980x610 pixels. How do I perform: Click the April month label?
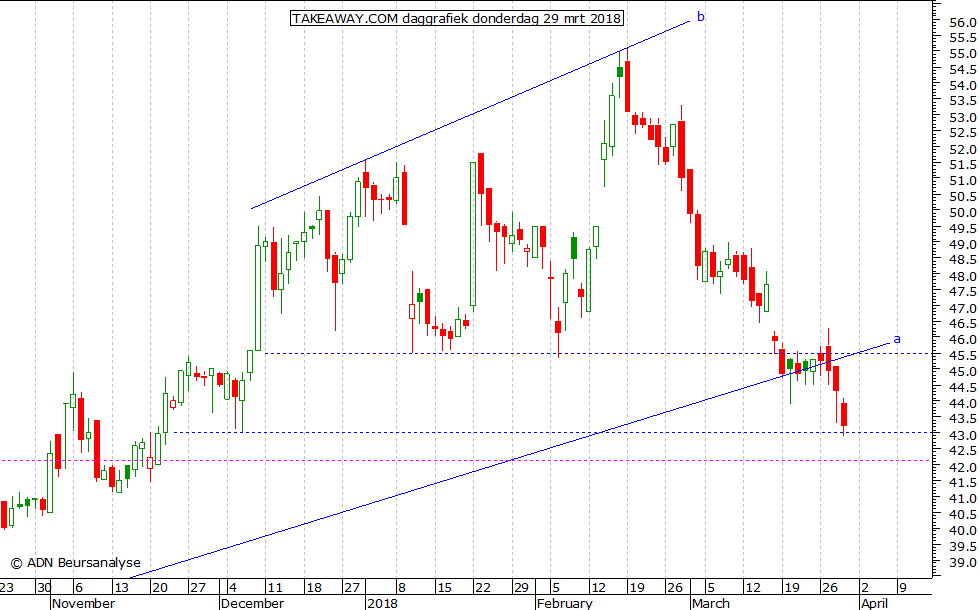(874, 603)
